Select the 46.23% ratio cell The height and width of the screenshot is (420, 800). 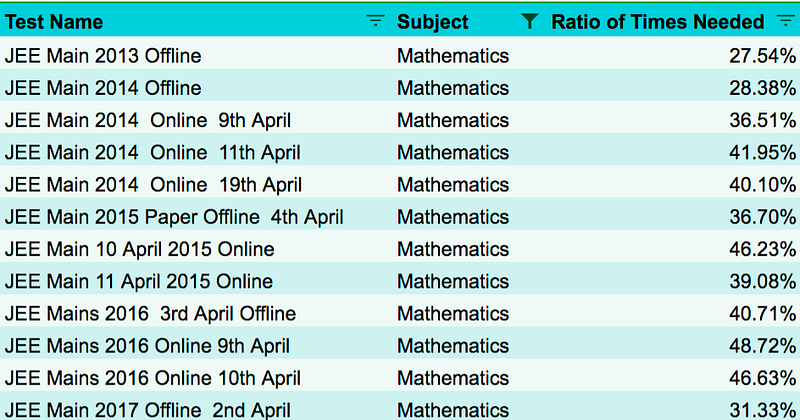pos(673,249)
